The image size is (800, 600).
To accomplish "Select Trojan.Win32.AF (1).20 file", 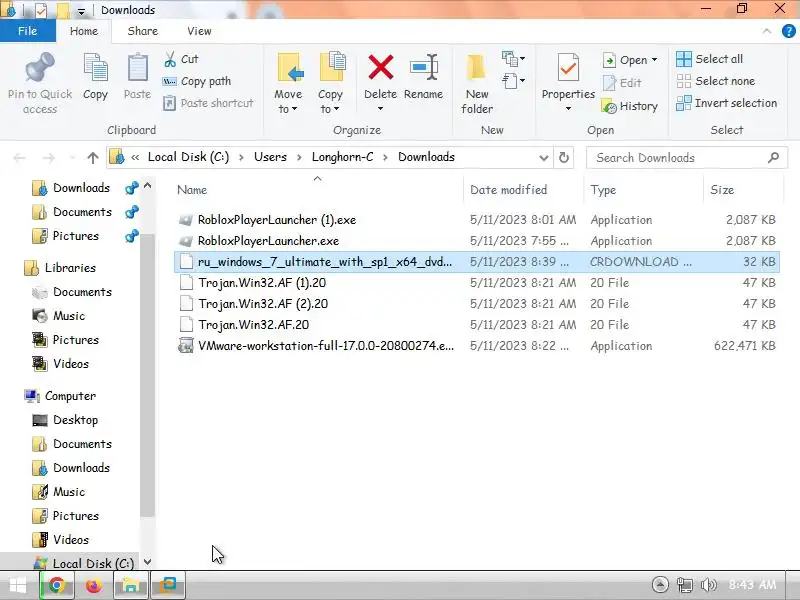I will point(476,283).
